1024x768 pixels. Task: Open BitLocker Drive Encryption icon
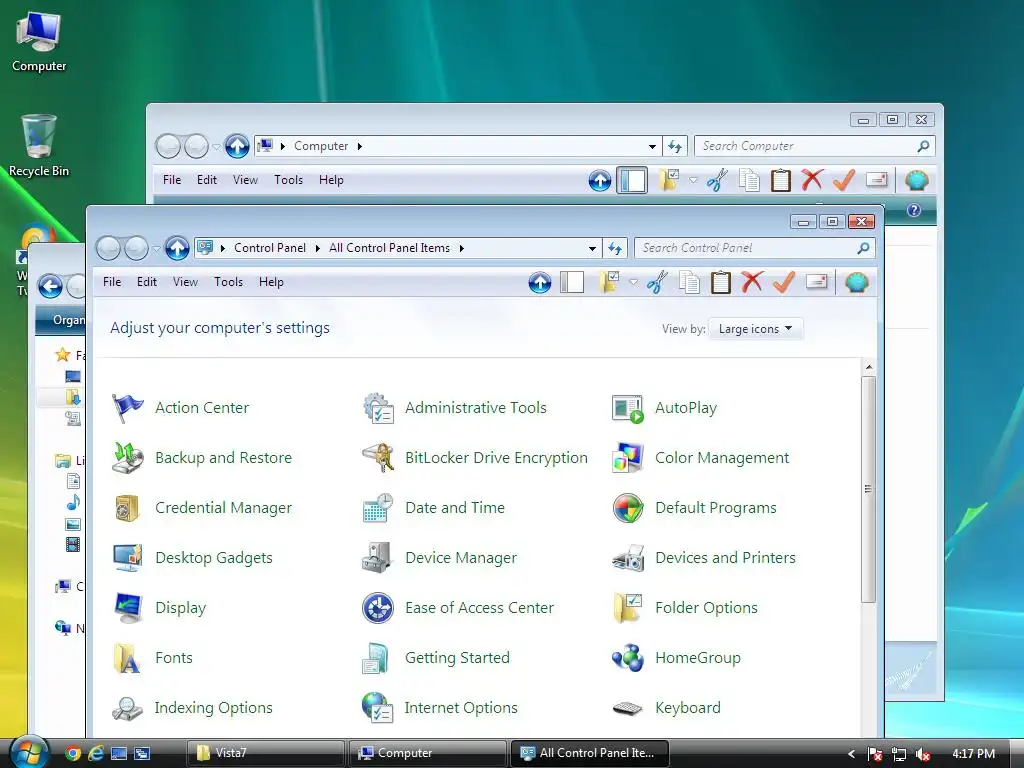point(378,458)
